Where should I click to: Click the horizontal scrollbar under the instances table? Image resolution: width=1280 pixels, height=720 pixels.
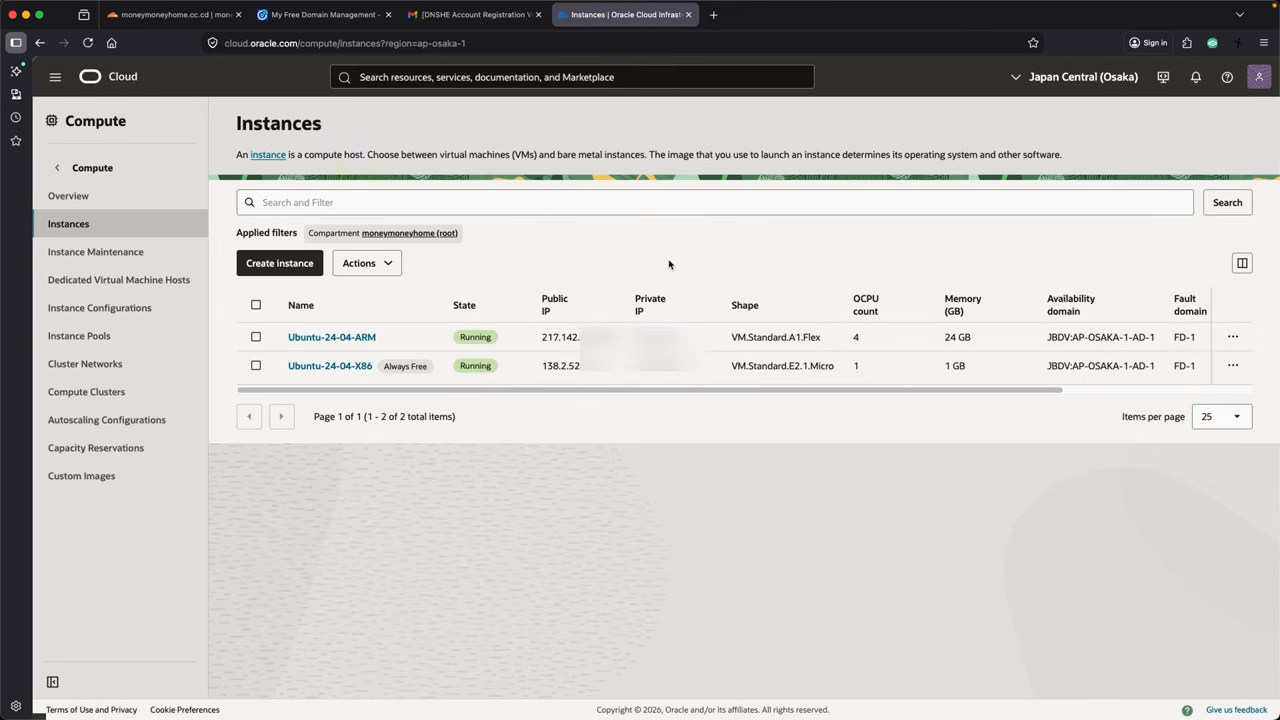pos(649,390)
